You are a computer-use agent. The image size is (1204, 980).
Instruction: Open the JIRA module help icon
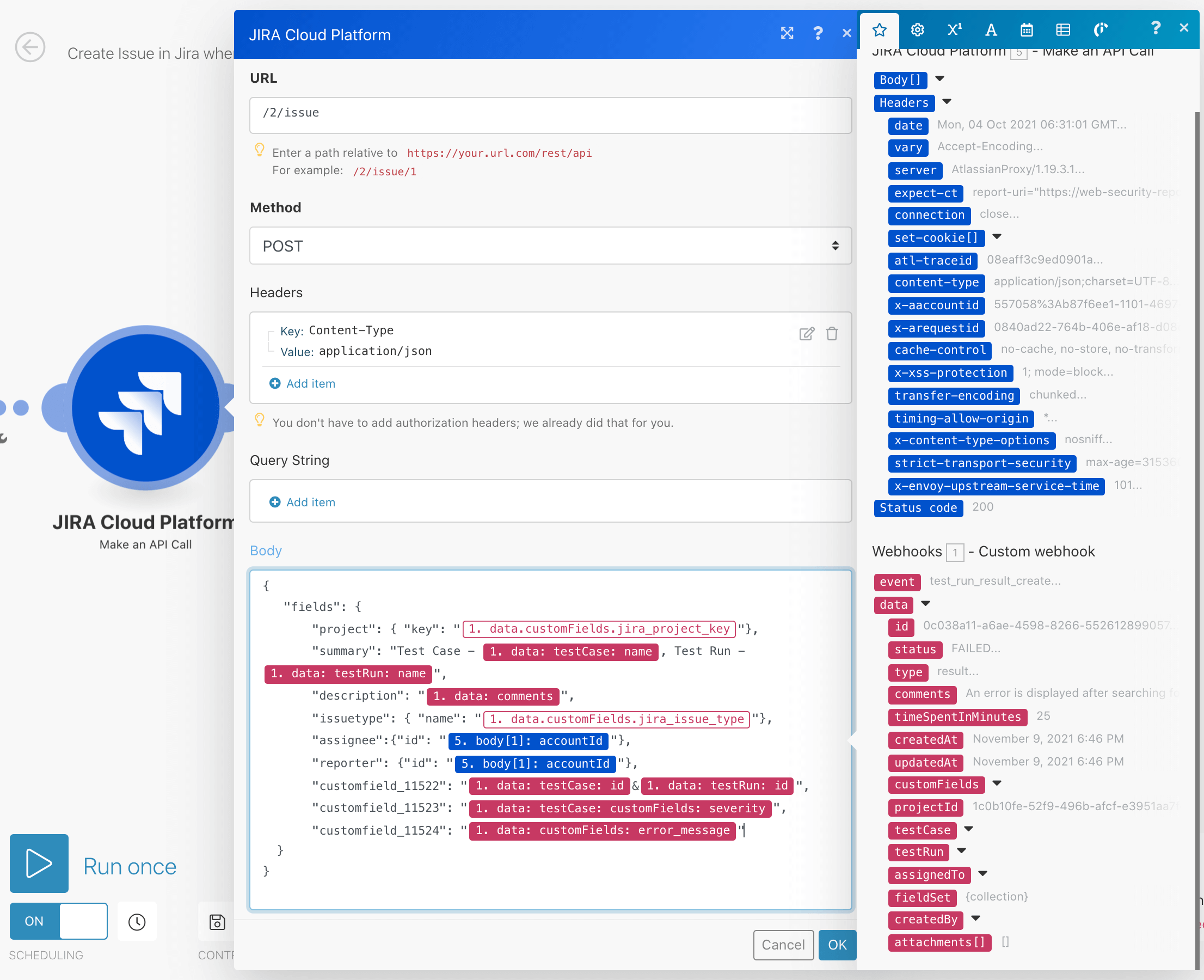(818, 34)
